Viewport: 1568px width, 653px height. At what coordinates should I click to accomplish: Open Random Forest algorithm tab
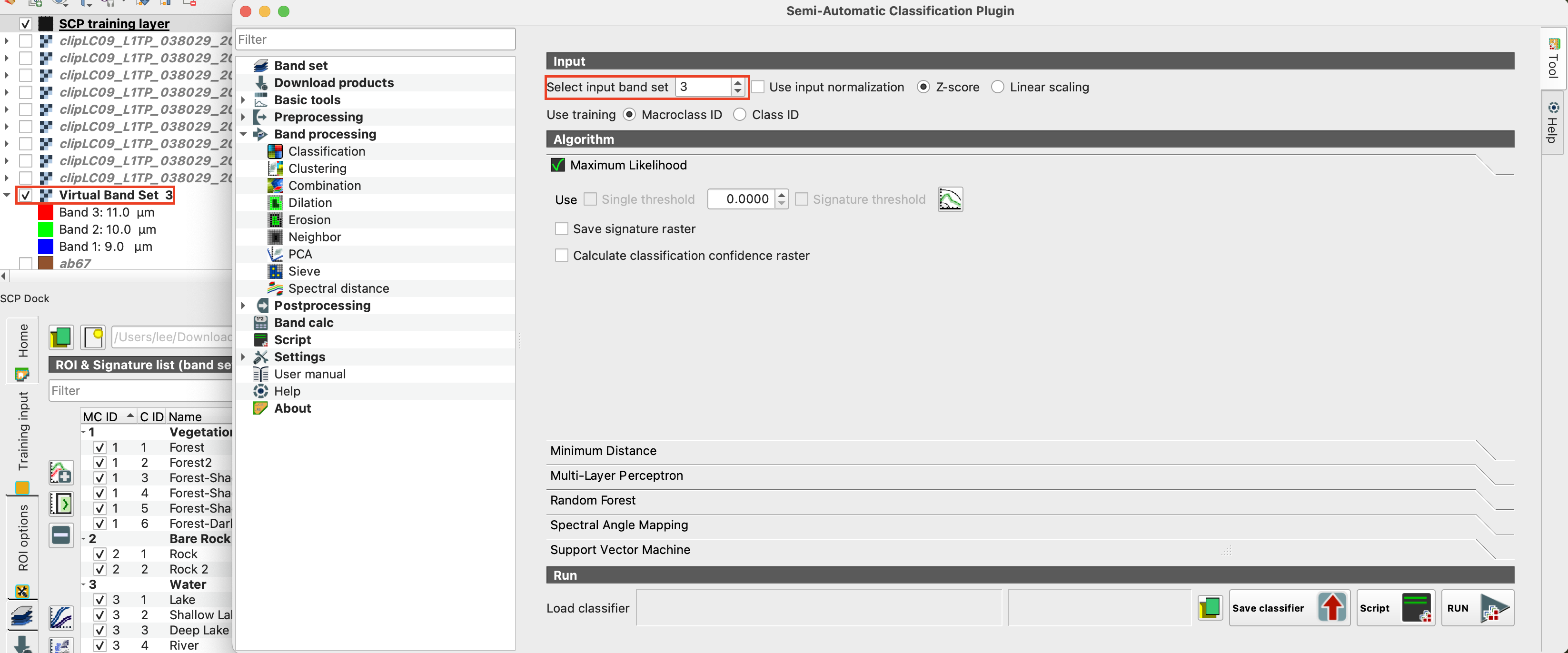[x=593, y=500]
